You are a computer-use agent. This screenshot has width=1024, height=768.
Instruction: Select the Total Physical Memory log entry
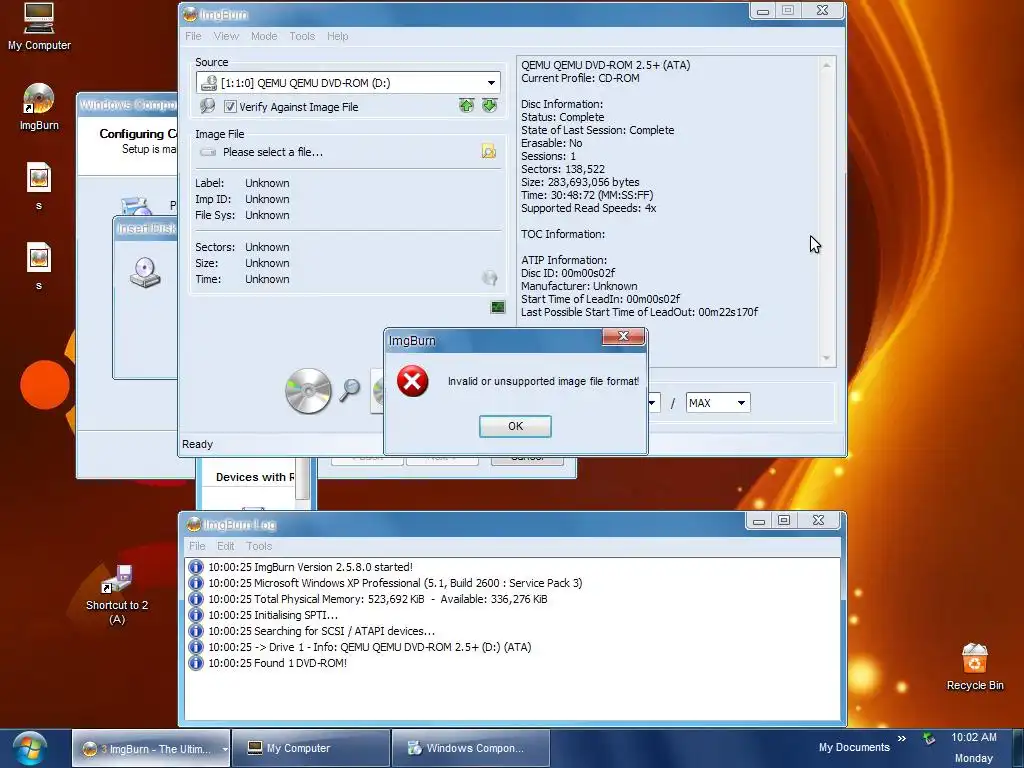pos(377,599)
